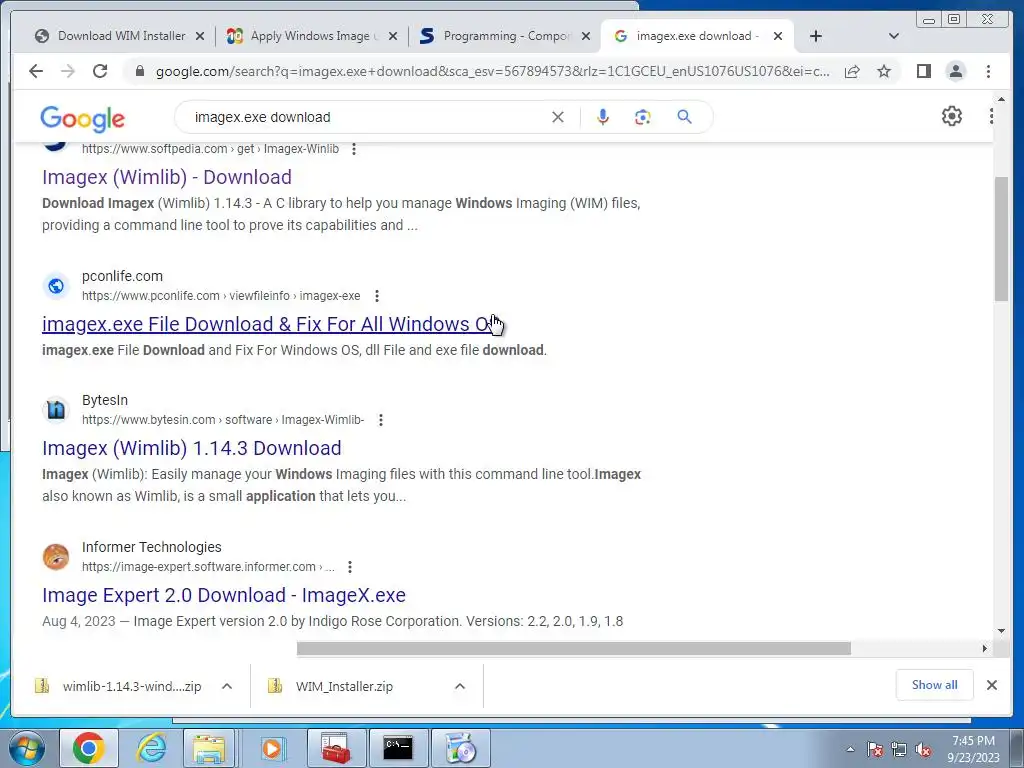Clear the Google search box
Viewport: 1024px width, 768px height.
coord(558,117)
